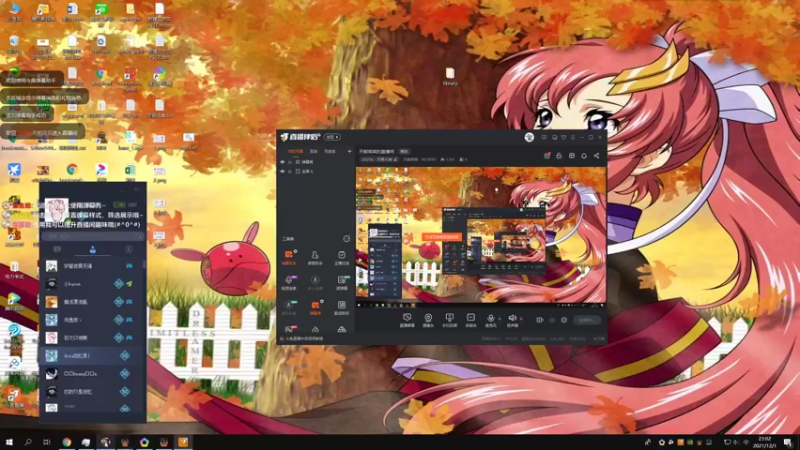Viewport: 800px width, 450px height.
Task: Click the gift icon with red dot
Action: click(547, 156)
